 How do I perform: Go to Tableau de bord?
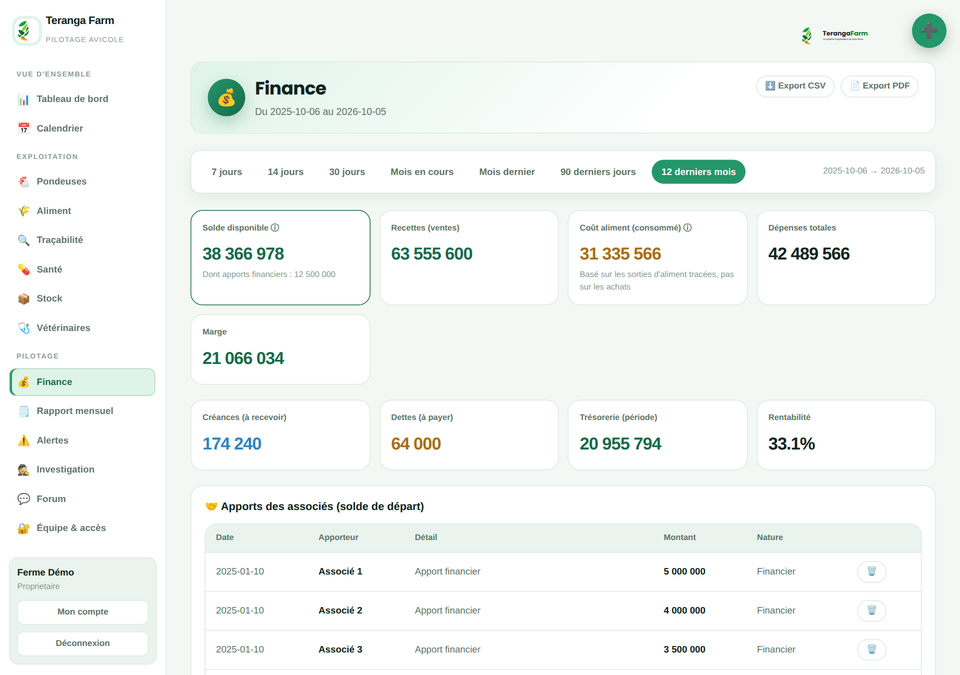pyautogui.click(x=82, y=99)
